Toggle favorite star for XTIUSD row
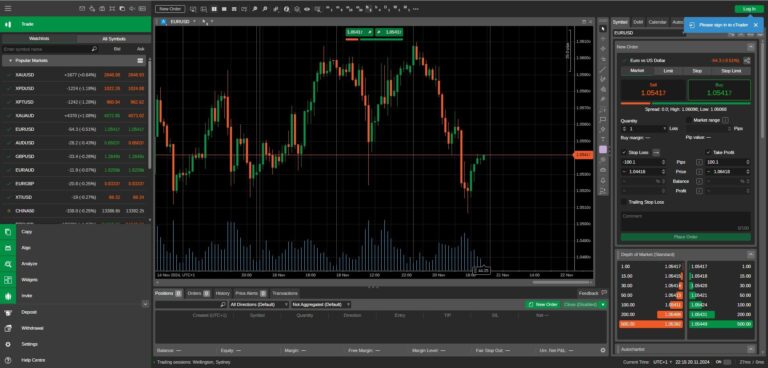Image resolution: width=768 pixels, height=368 pixels. pos(8,197)
